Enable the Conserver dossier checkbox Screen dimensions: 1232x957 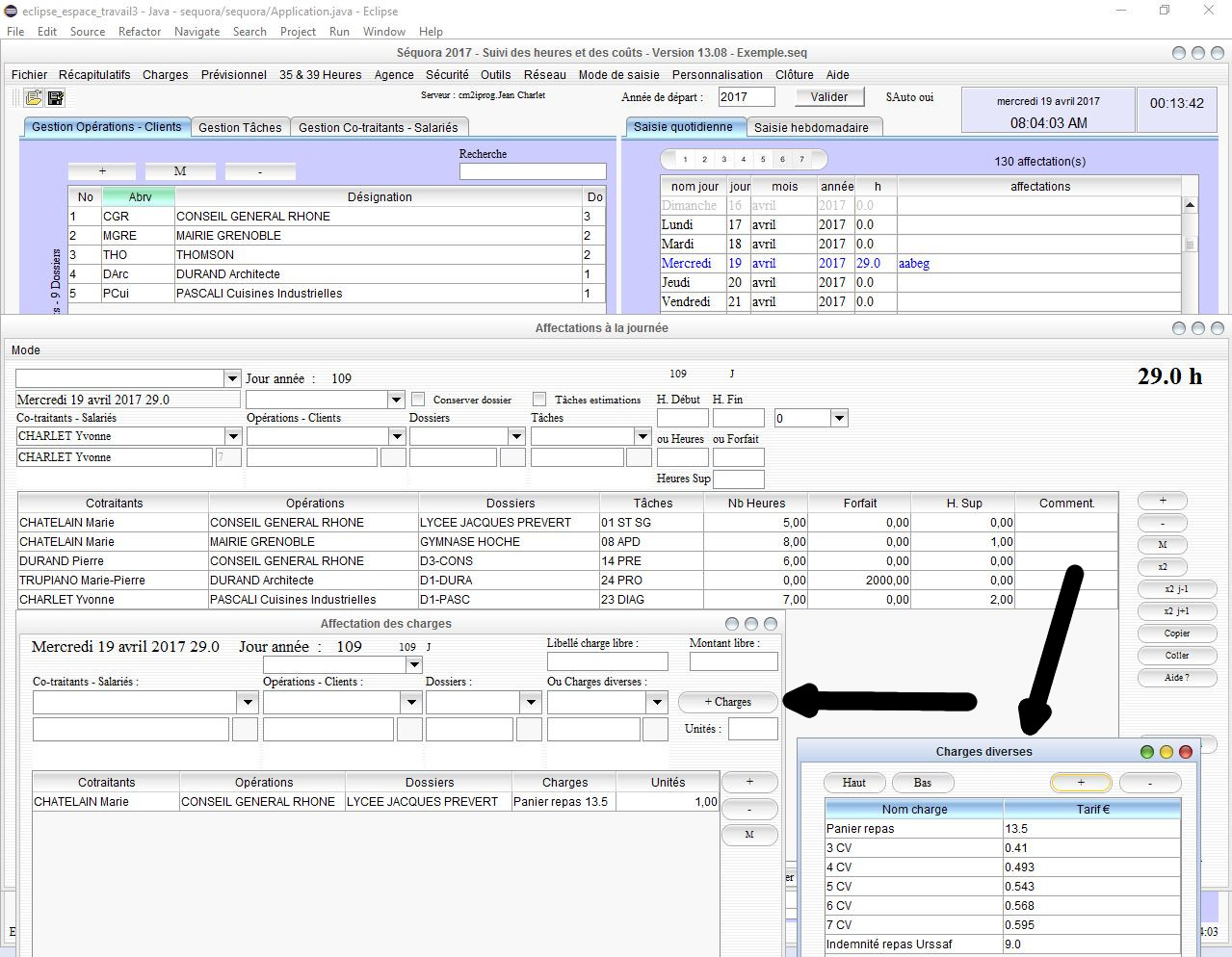tap(418, 399)
